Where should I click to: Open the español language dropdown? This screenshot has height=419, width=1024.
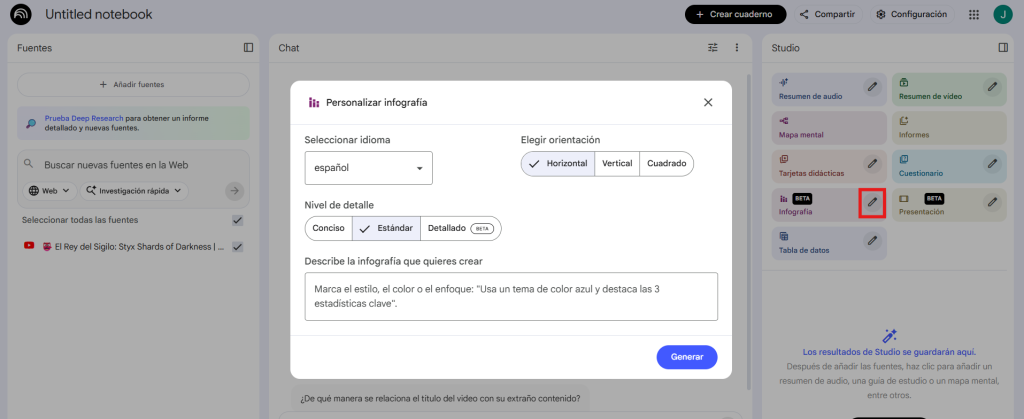368,168
